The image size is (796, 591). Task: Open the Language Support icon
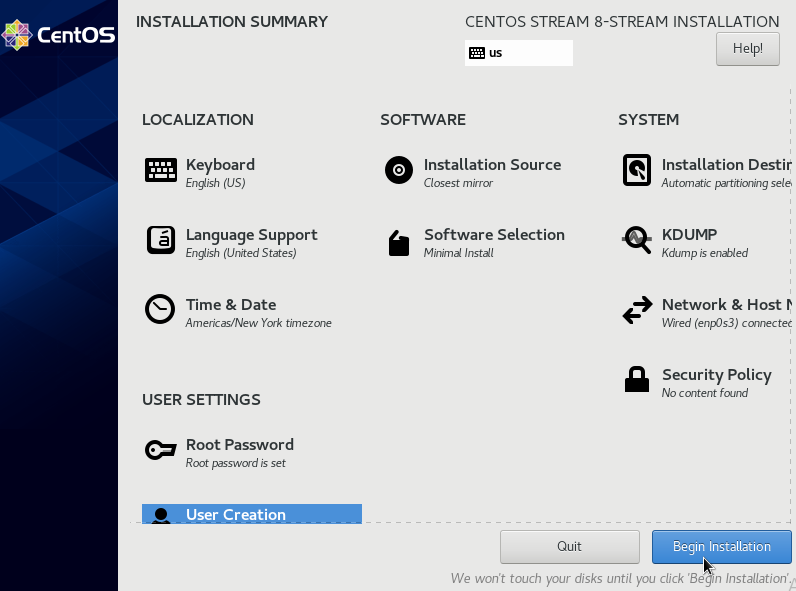[x=161, y=240]
